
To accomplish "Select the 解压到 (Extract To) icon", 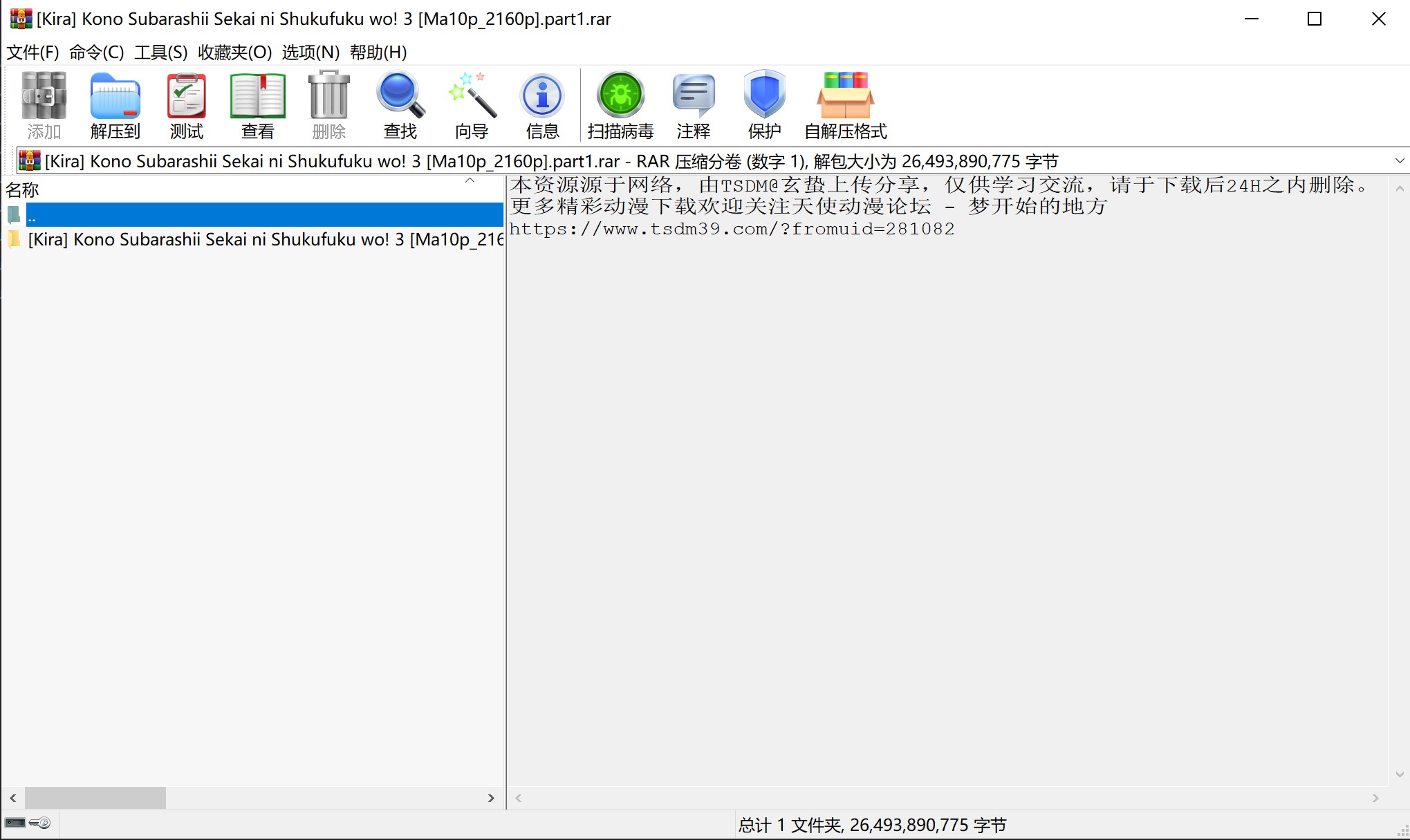I will pos(115,105).
